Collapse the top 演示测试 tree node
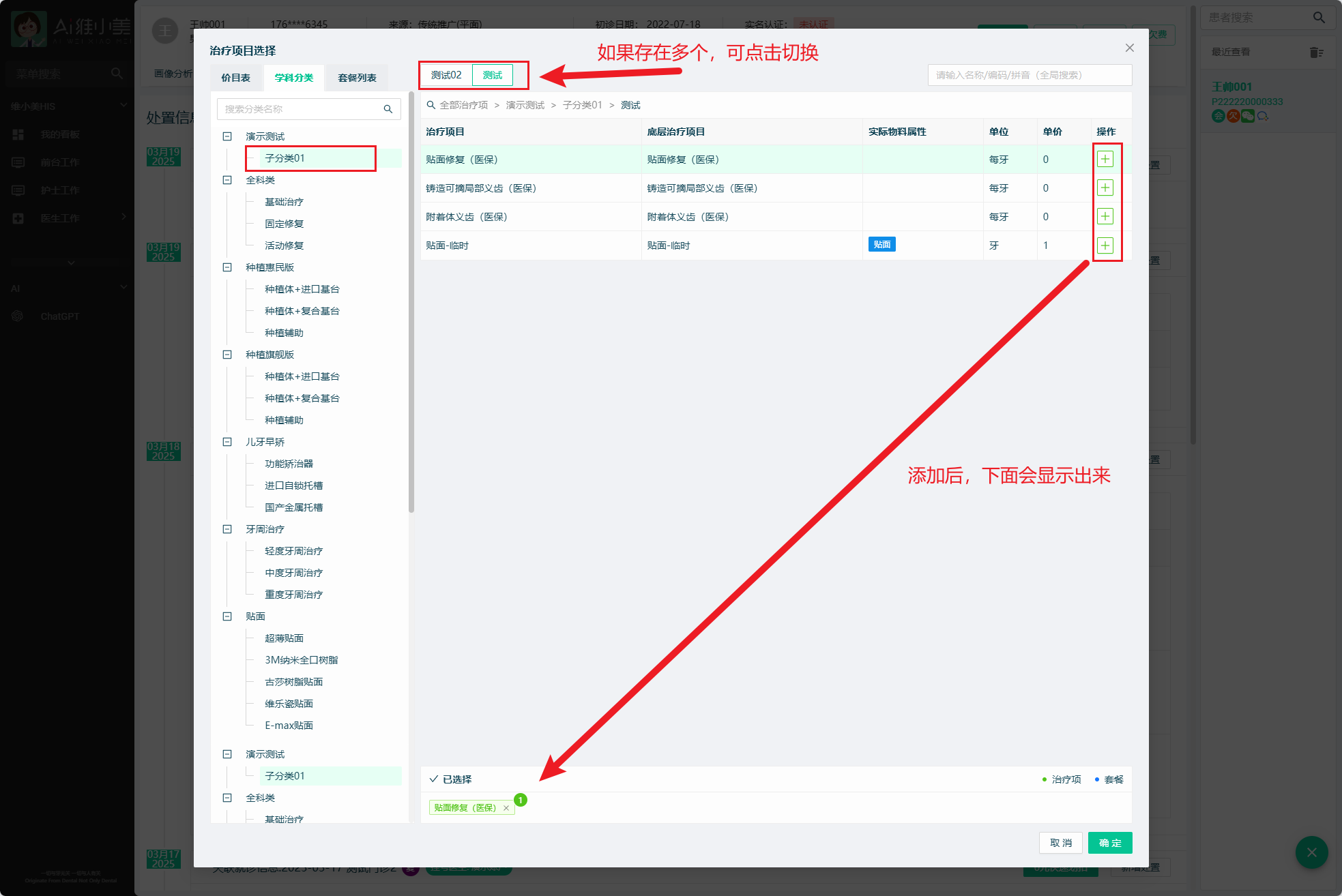1342x896 pixels. point(227,136)
